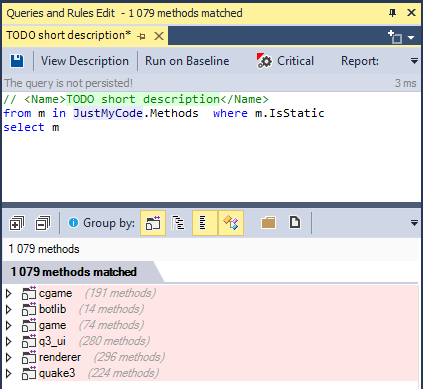Click JustMyCode in the query editor
This screenshot has width=423, height=389.
pos(108,113)
